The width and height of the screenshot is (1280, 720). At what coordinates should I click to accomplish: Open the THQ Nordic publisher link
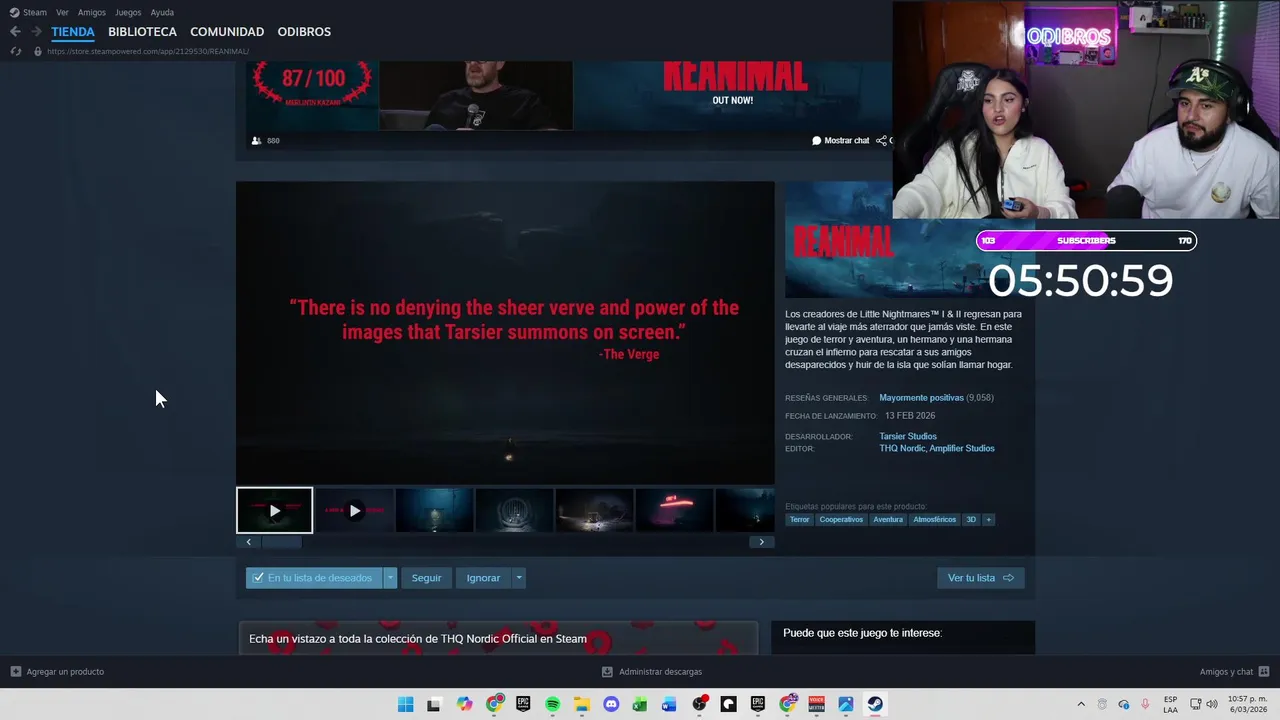(902, 448)
